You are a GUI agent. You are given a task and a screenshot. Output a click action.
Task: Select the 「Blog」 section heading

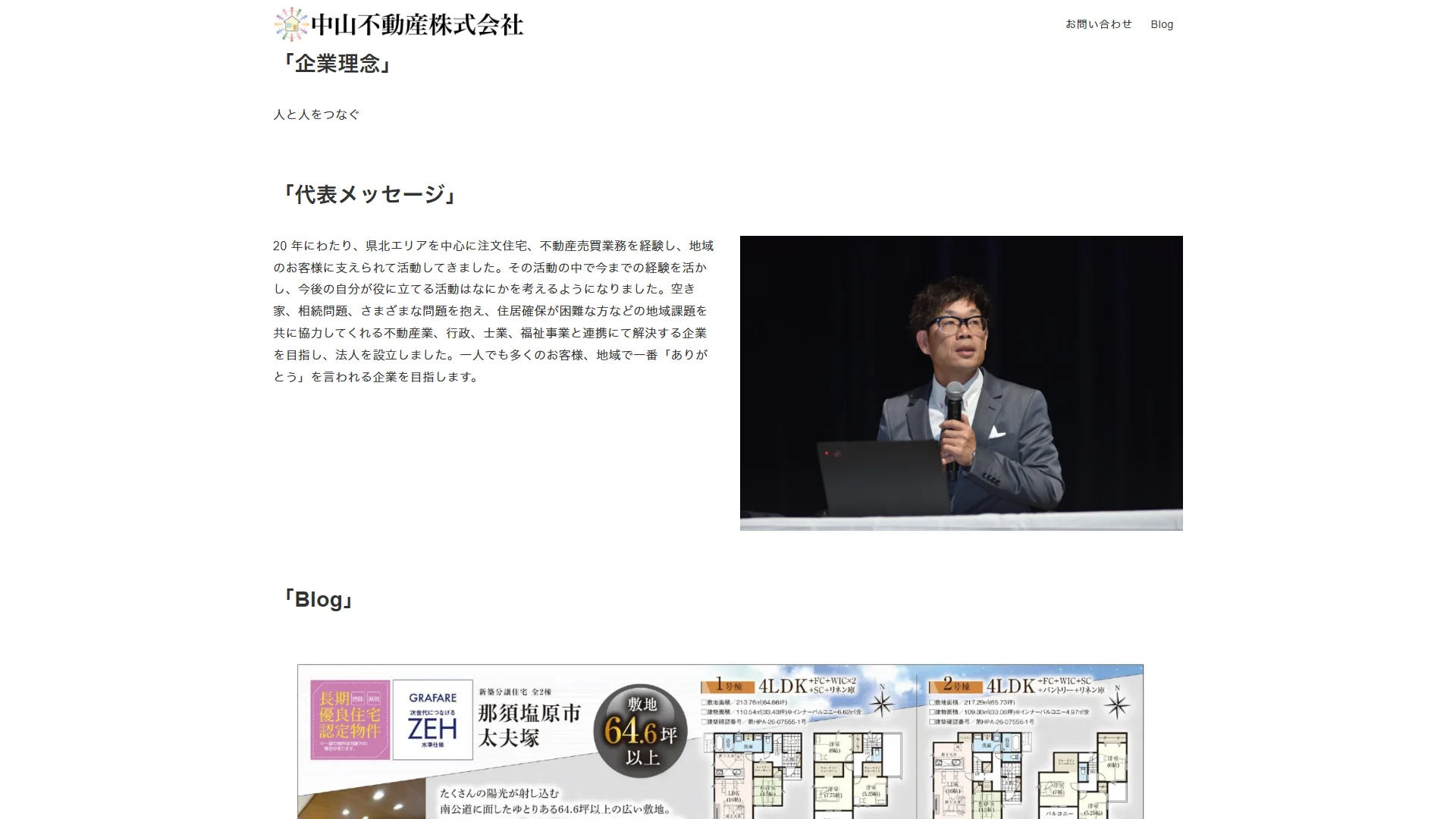point(318,600)
